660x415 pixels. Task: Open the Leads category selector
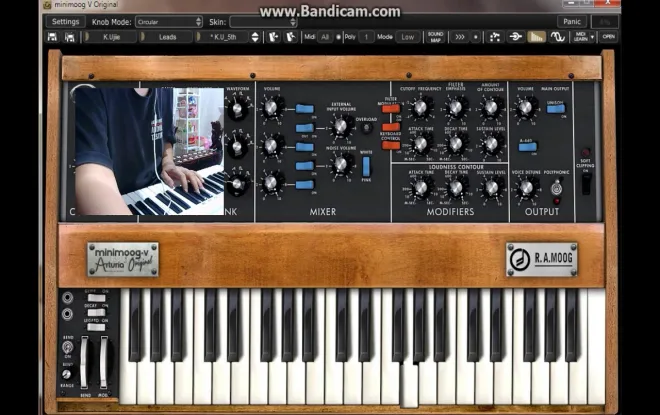(x=167, y=37)
